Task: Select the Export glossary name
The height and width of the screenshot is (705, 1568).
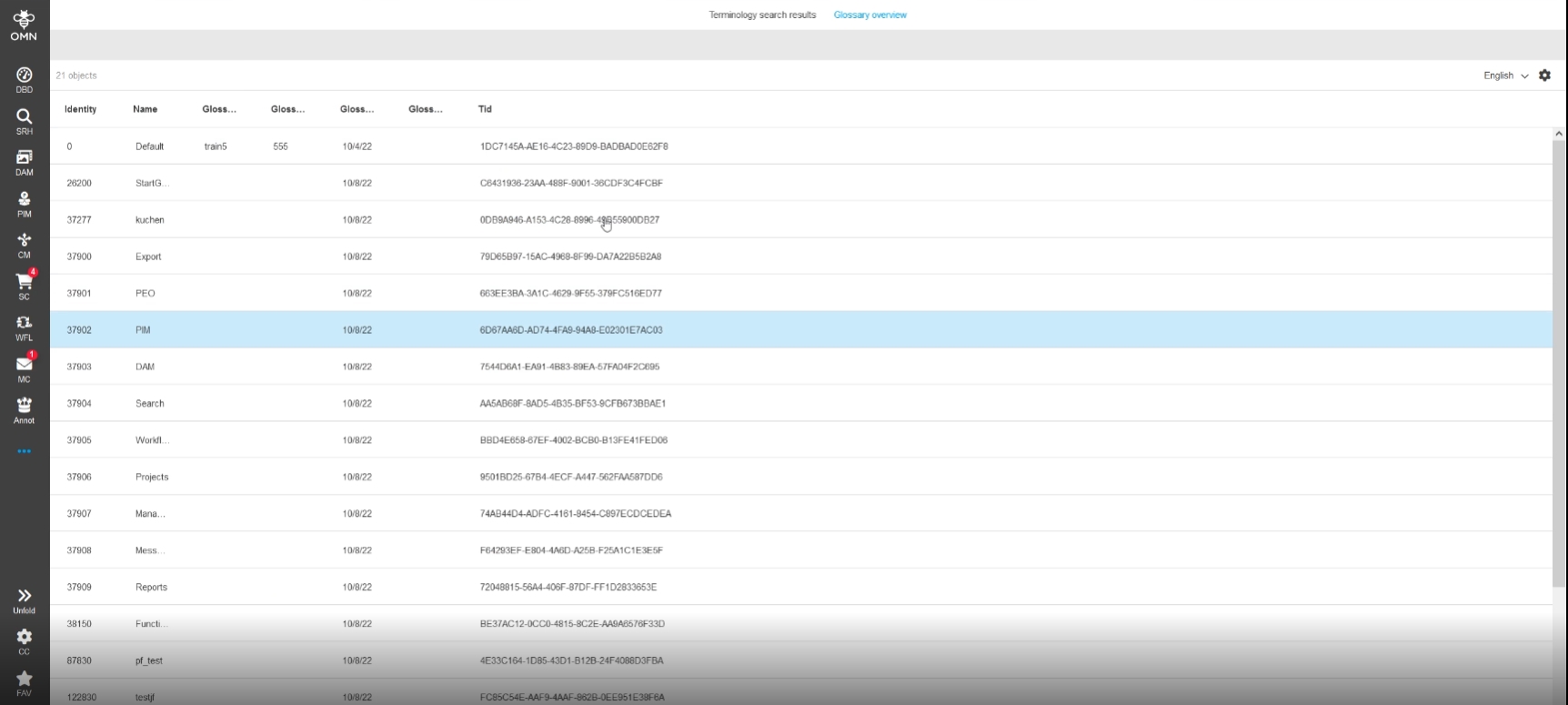Action: 148,257
